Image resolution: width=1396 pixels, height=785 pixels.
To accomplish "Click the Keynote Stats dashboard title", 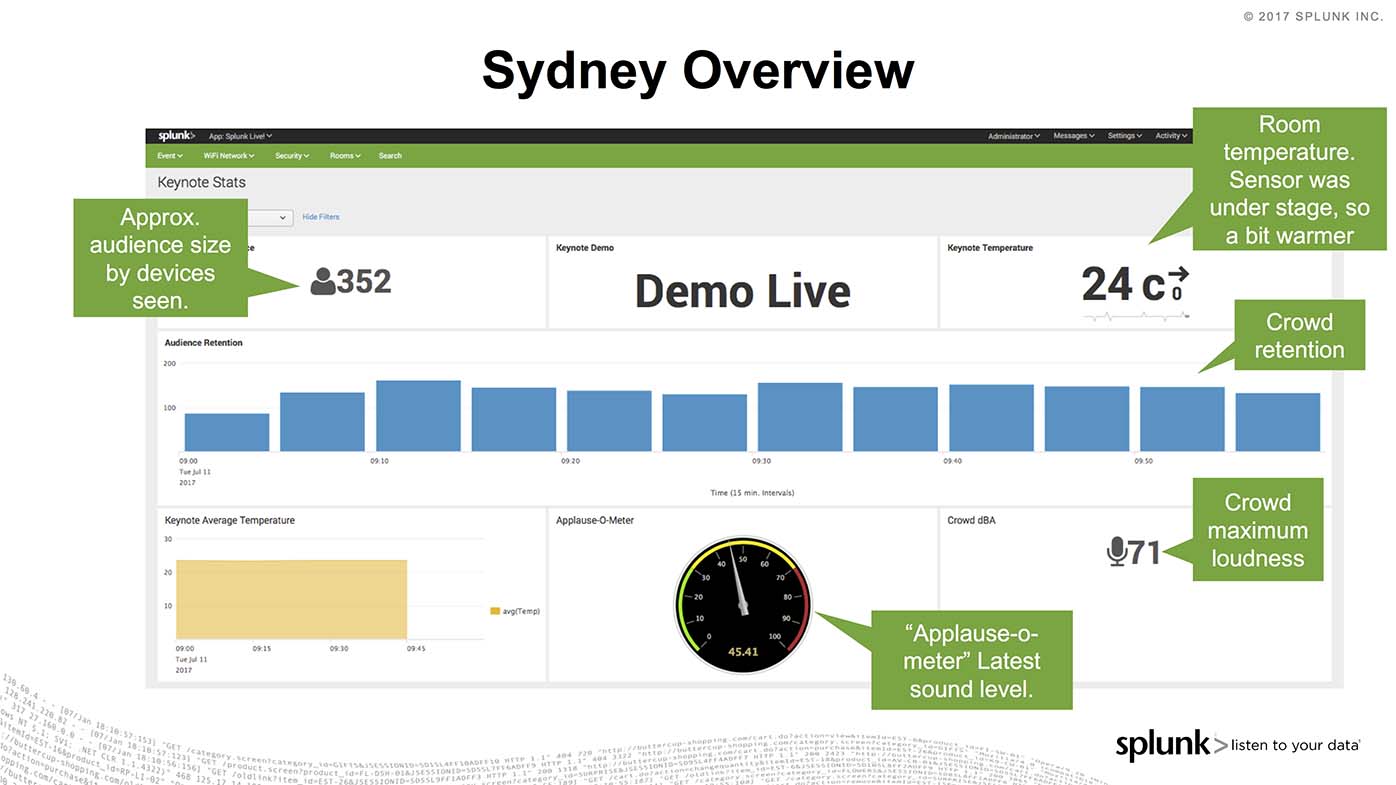I will point(201,182).
